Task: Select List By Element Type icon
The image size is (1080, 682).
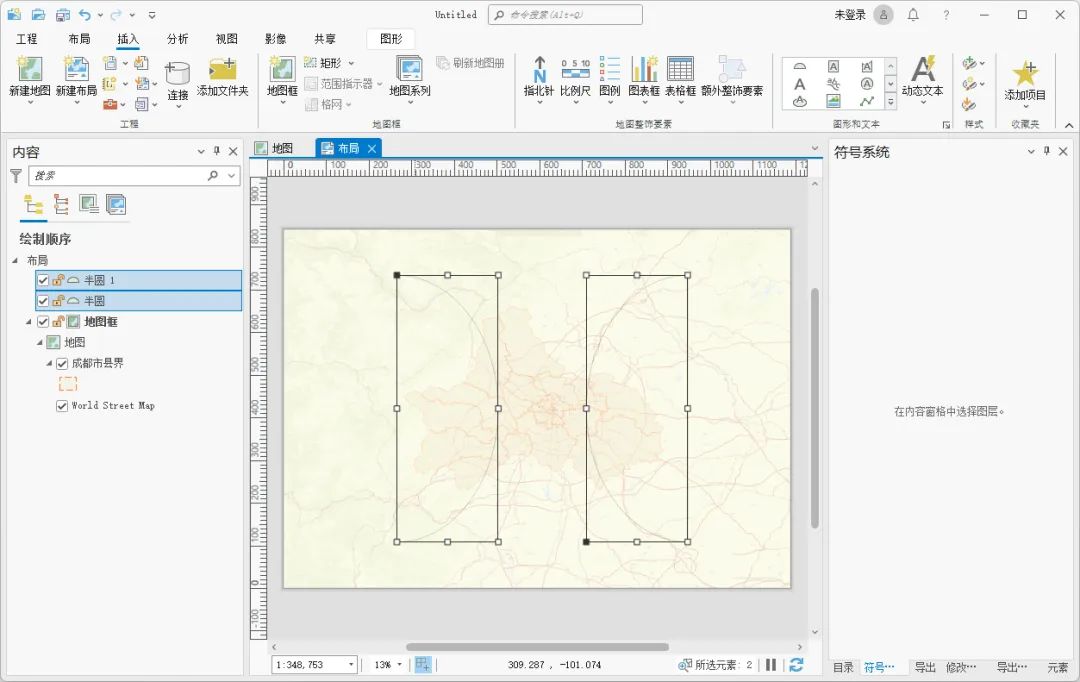Action: click(x=61, y=205)
